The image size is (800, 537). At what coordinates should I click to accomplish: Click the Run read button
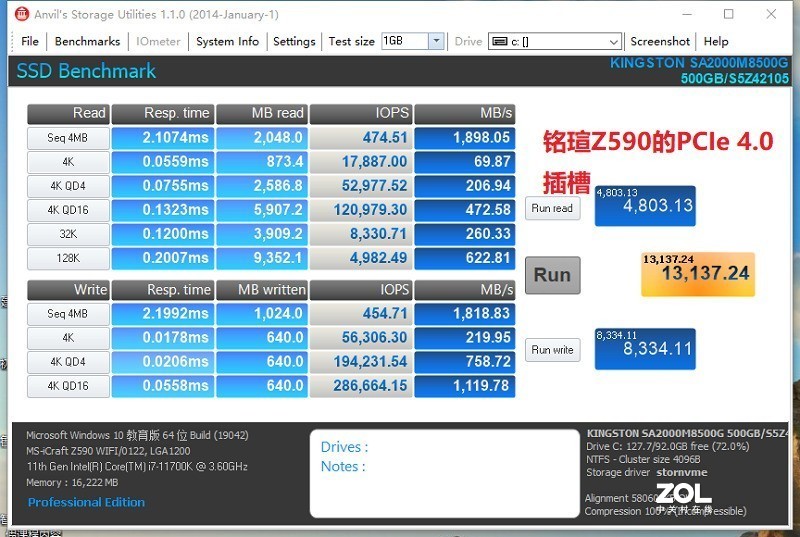click(553, 208)
